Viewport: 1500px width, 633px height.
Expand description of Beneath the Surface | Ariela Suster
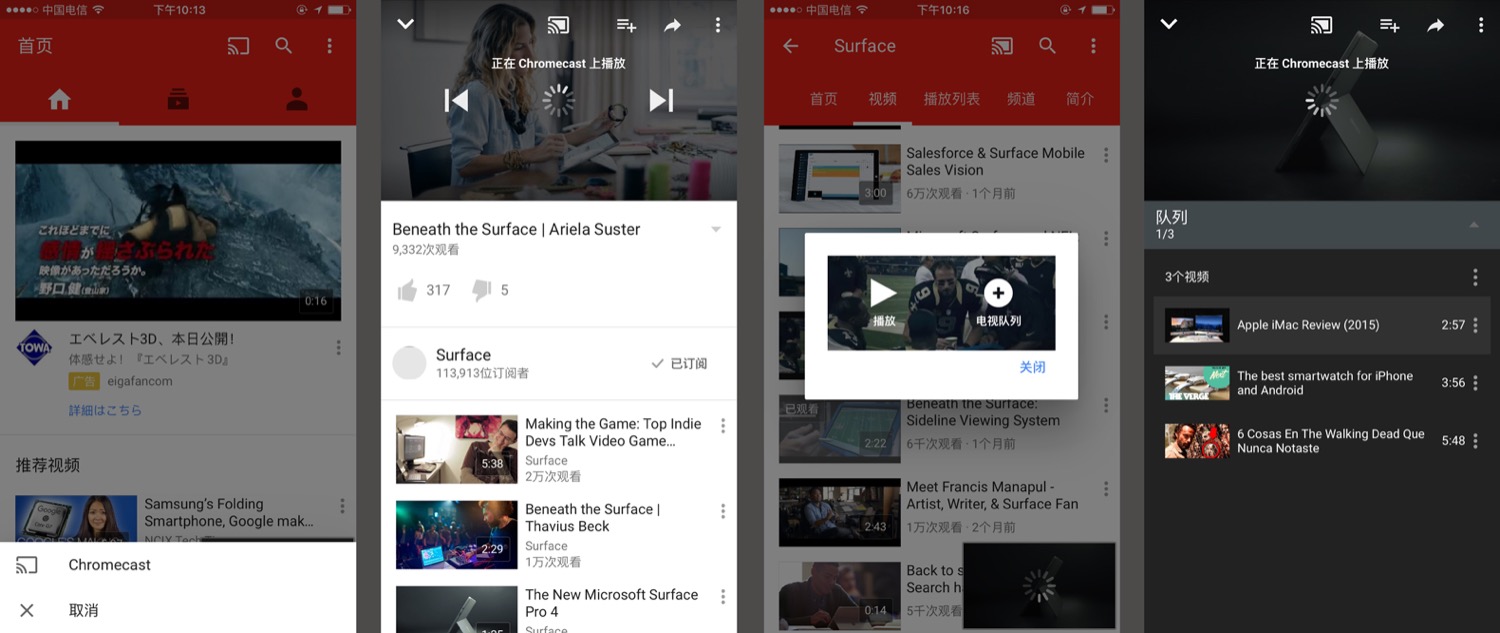pos(716,230)
